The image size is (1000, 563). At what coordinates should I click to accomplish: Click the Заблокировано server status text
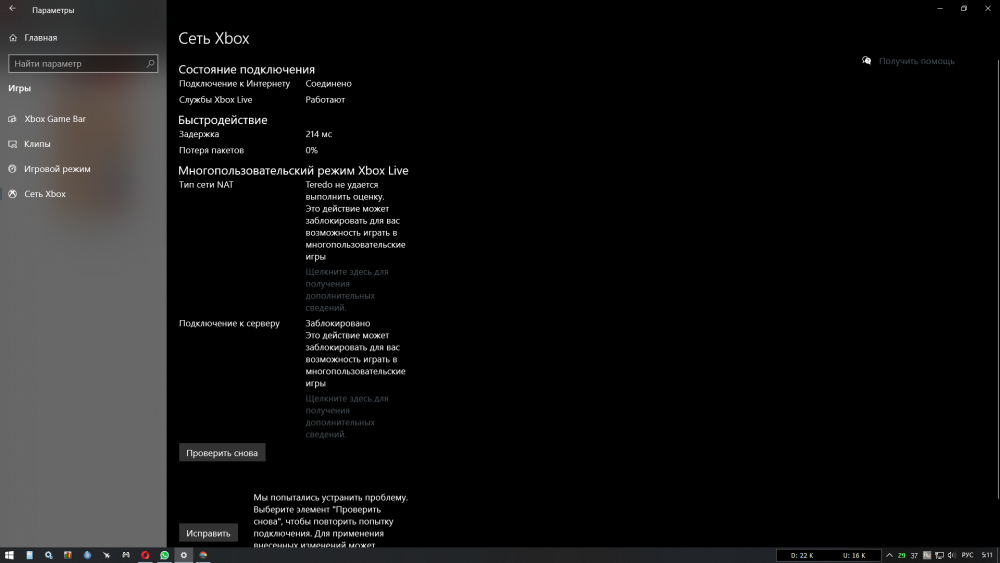click(337, 323)
